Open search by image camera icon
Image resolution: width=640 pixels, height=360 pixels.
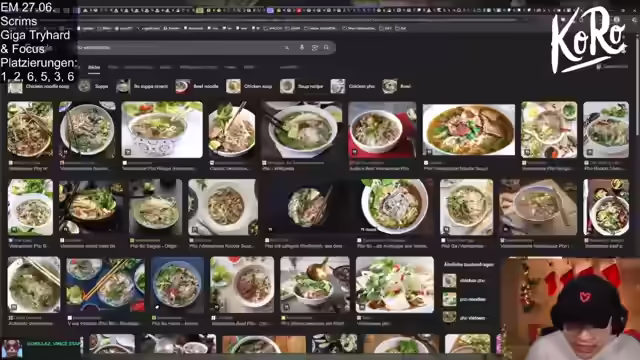[x=315, y=47]
